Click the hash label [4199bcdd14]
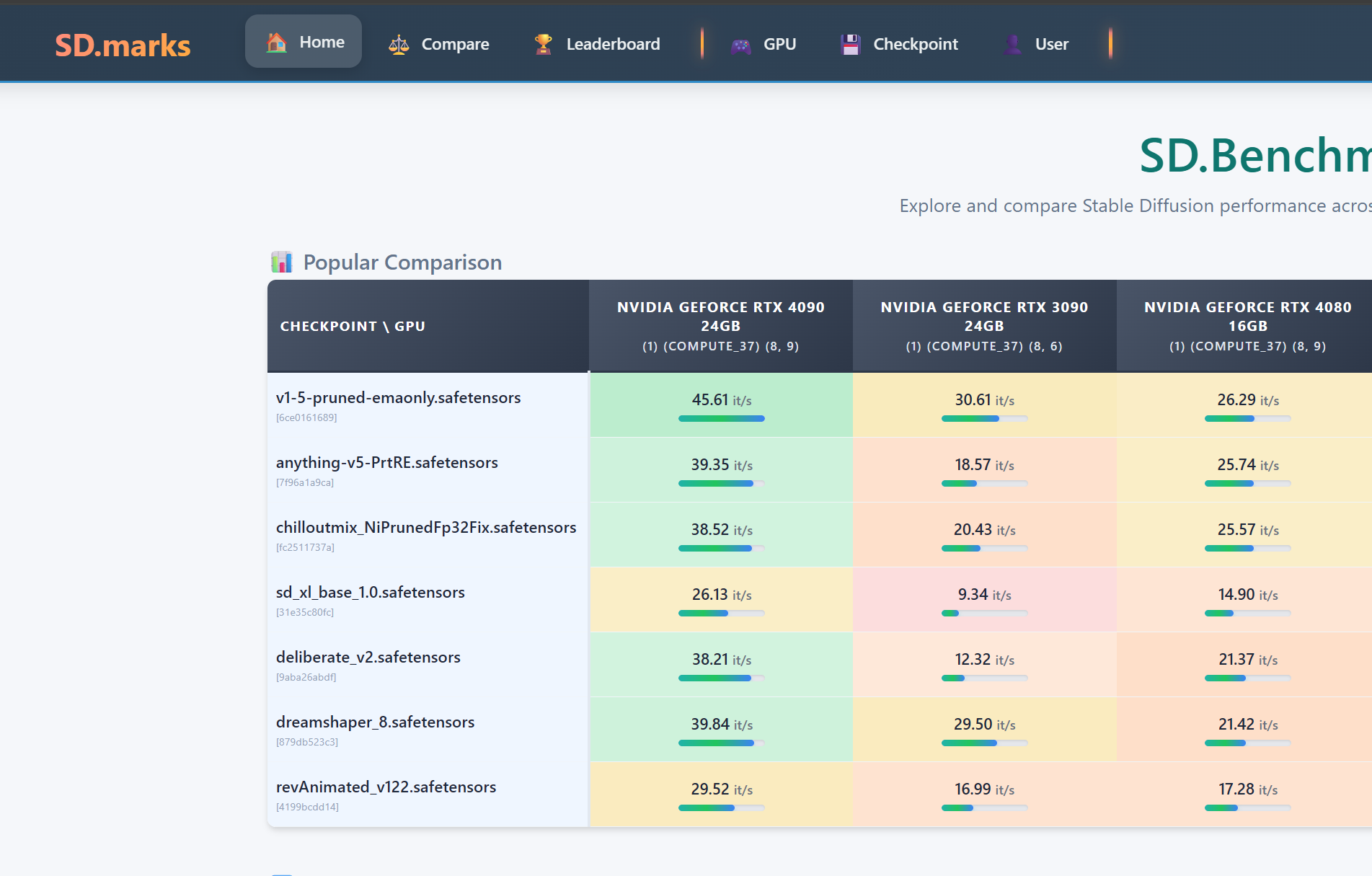 pos(307,807)
